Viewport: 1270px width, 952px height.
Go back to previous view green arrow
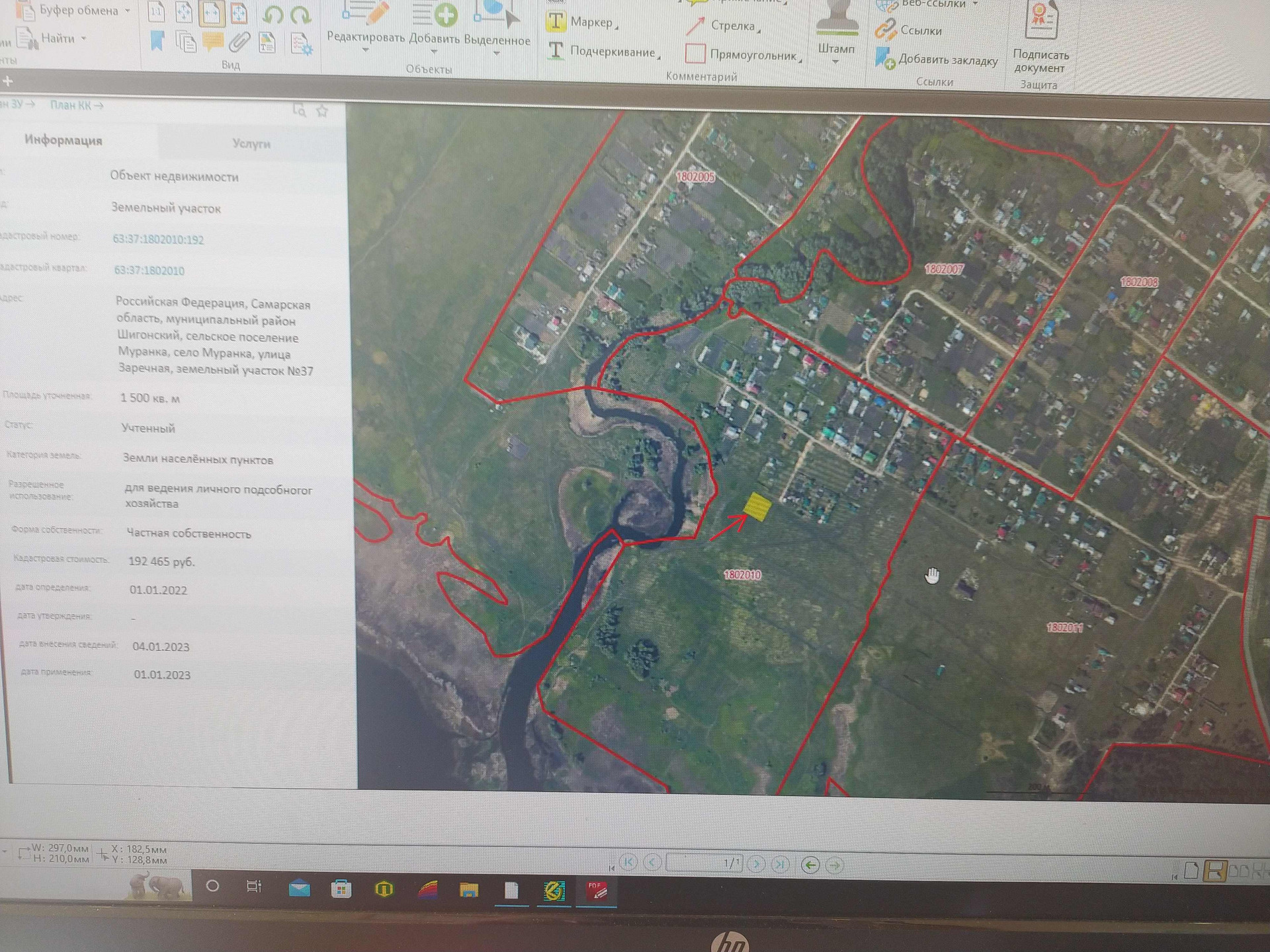coord(810,865)
